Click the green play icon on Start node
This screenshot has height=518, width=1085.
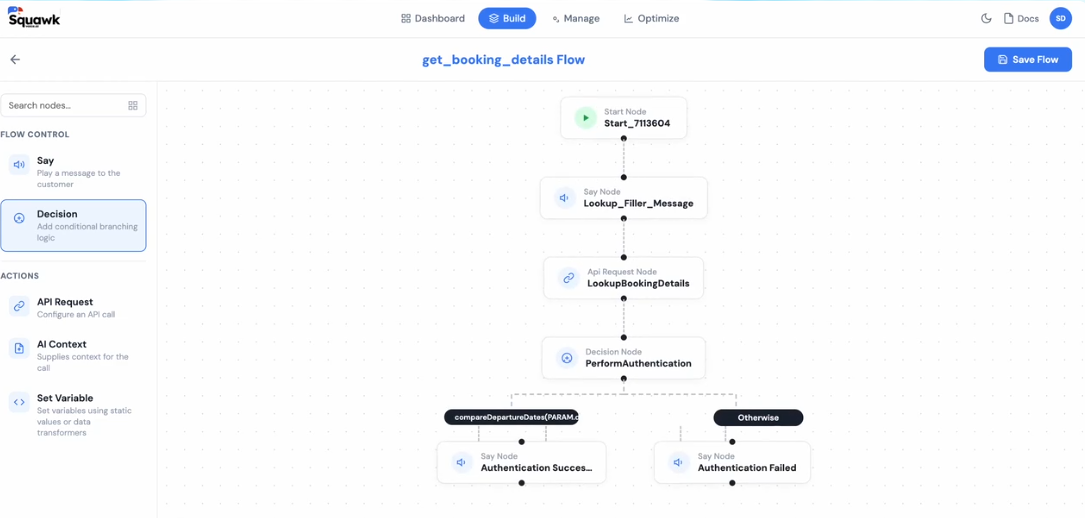click(585, 118)
